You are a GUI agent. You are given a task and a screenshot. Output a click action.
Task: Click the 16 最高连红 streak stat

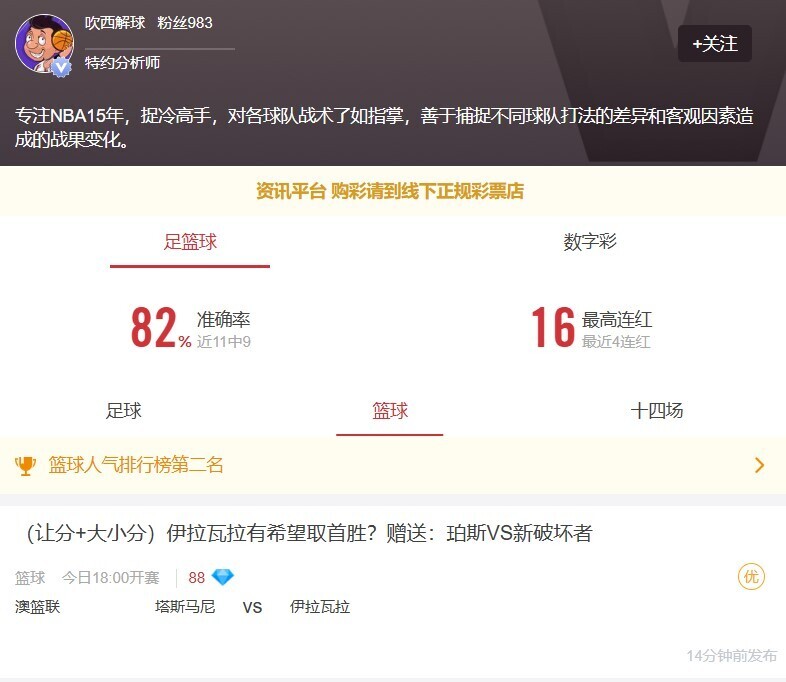(x=592, y=328)
